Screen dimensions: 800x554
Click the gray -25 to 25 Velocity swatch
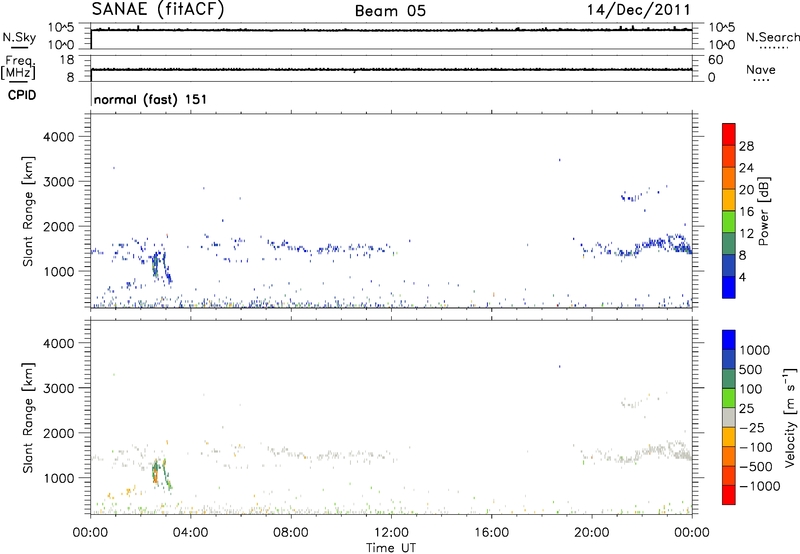pyautogui.click(x=729, y=417)
